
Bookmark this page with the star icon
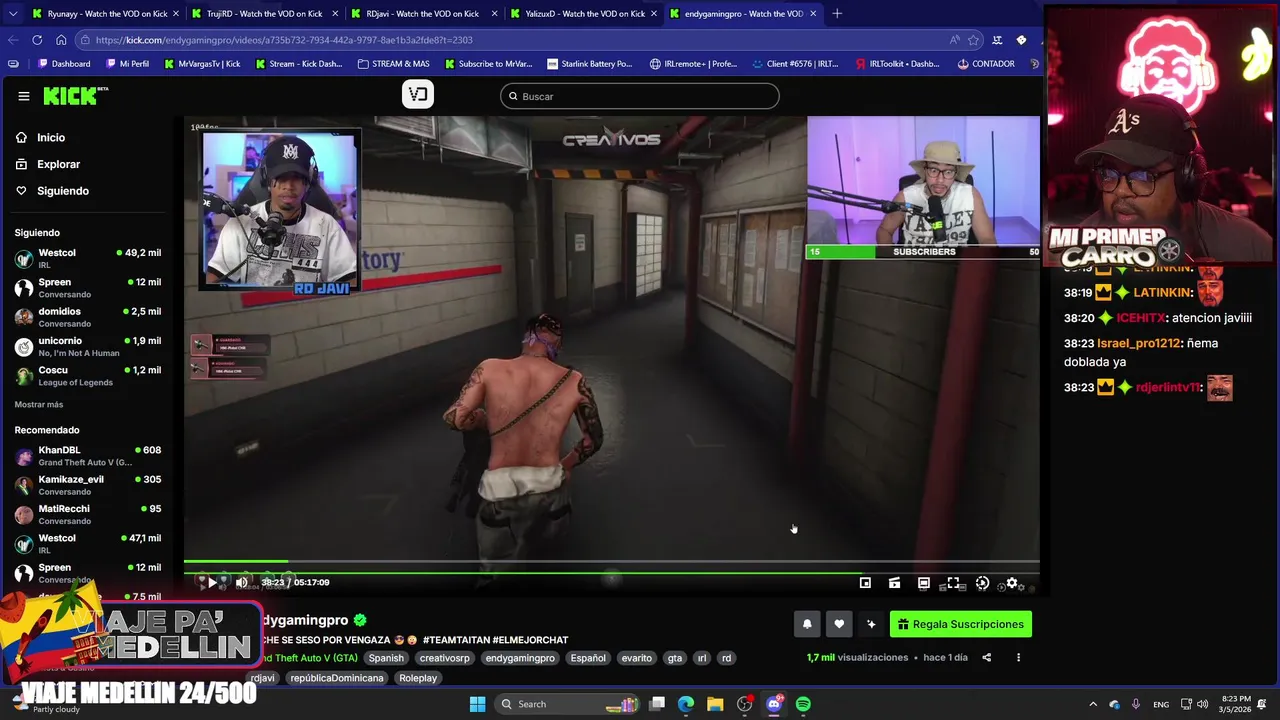click(x=974, y=40)
